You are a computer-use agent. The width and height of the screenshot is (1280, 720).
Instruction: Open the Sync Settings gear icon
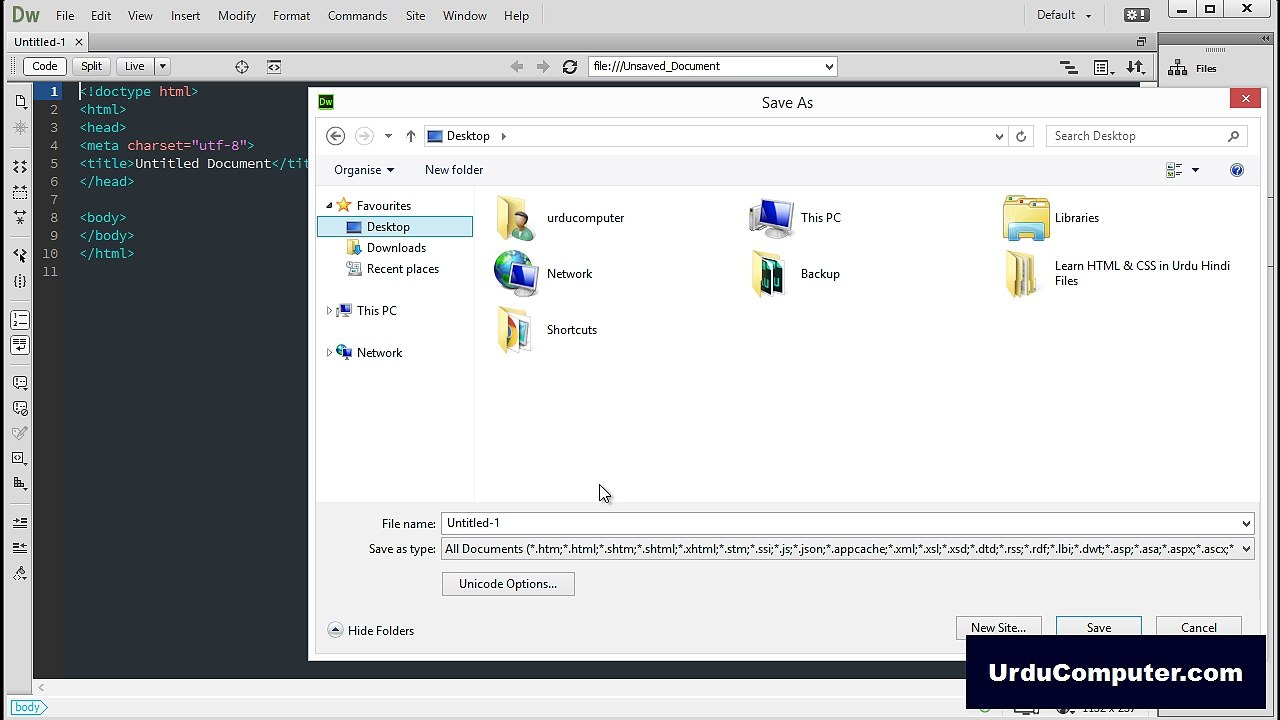(x=1137, y=15)
